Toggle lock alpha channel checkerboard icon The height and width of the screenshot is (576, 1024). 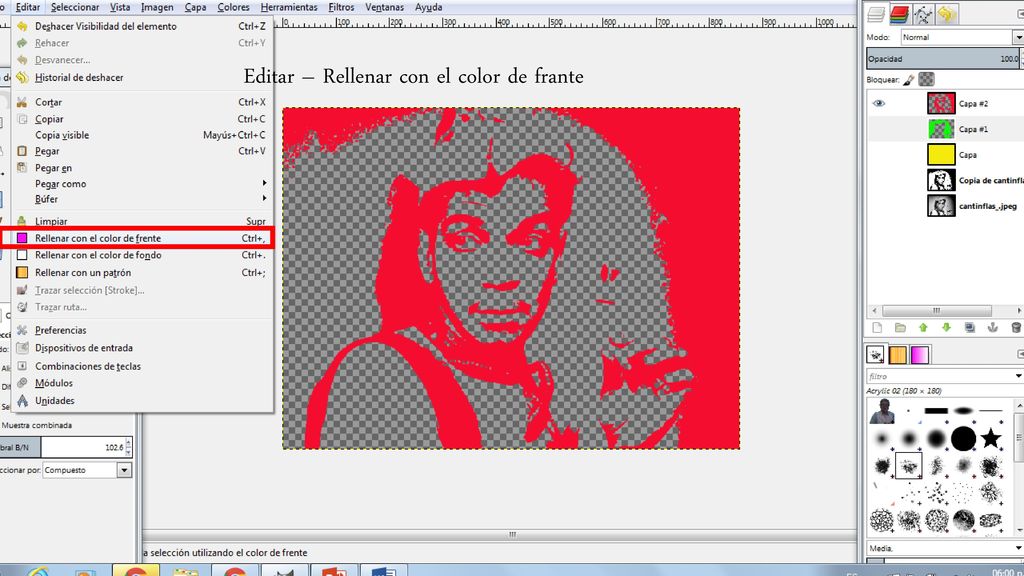pos(926,80)
